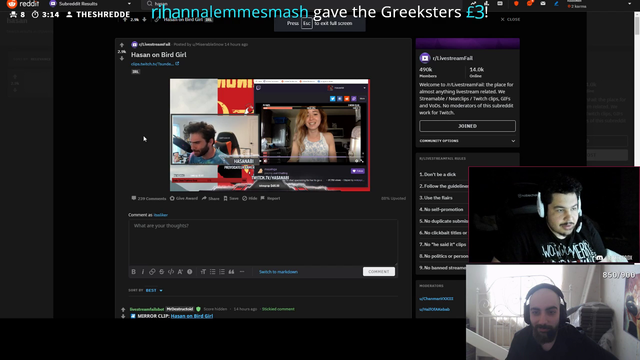This screenshot has height=360, width=640.
Task: Insert a link in the comment
Action: coord(152,272)
